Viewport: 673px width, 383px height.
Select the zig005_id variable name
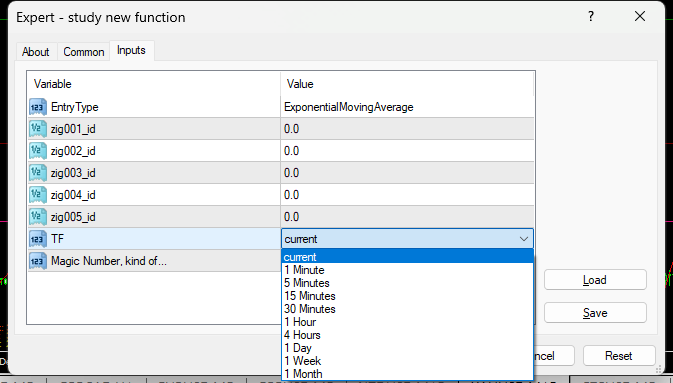click(x=73, y=217)
